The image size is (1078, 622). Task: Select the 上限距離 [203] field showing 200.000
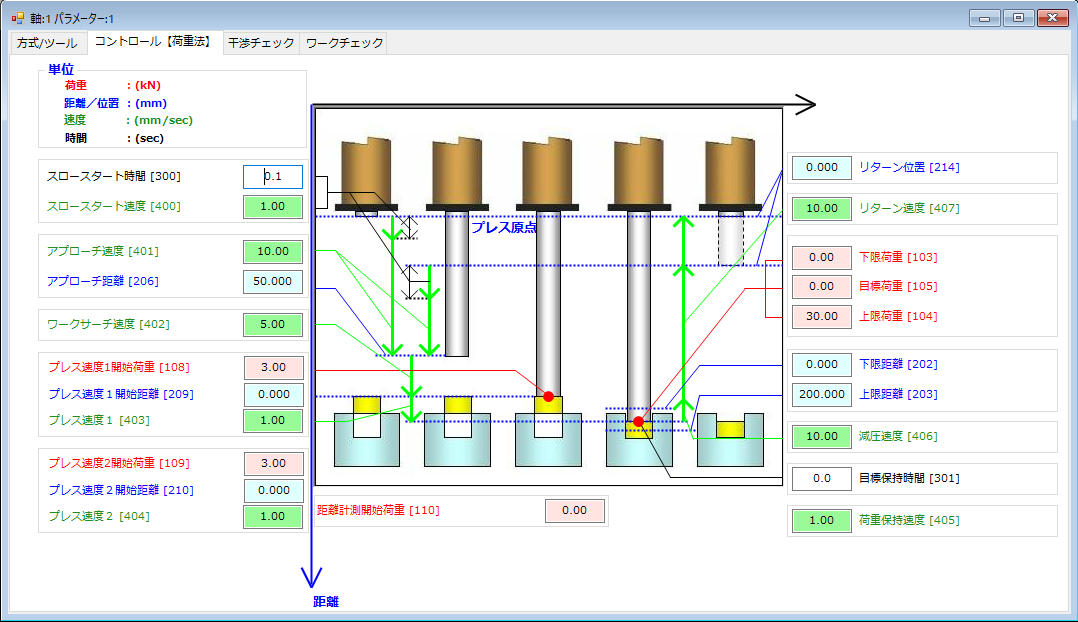[821, 394]
